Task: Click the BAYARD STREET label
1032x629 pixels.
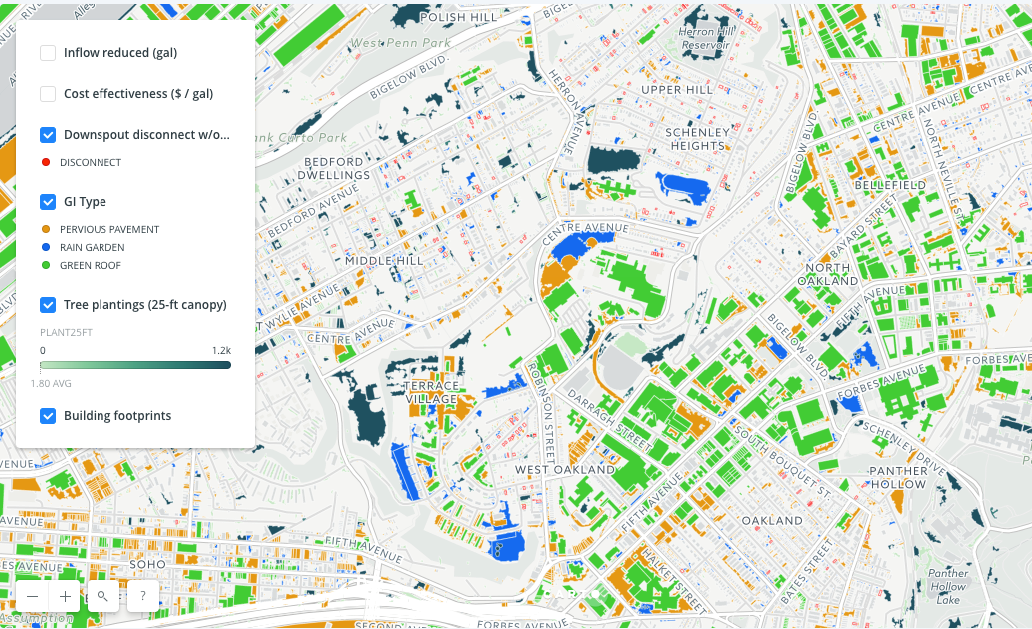Action: tap(863, 228)
